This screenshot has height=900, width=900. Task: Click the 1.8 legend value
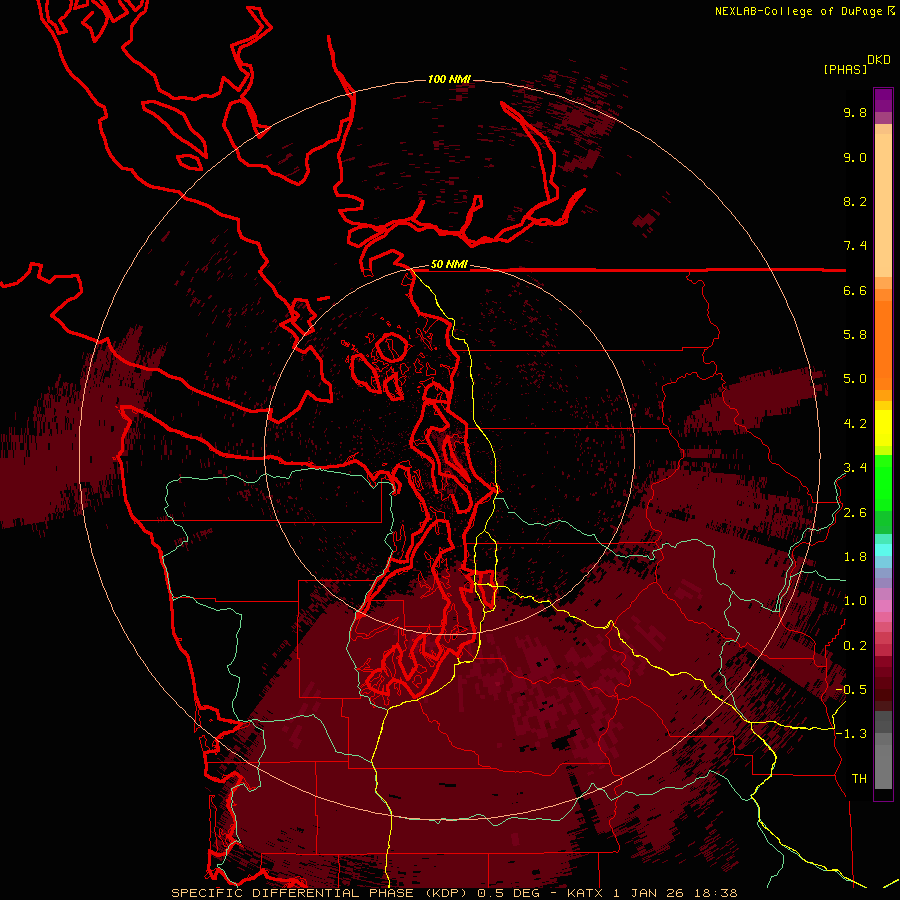click(x=855, y=557)
